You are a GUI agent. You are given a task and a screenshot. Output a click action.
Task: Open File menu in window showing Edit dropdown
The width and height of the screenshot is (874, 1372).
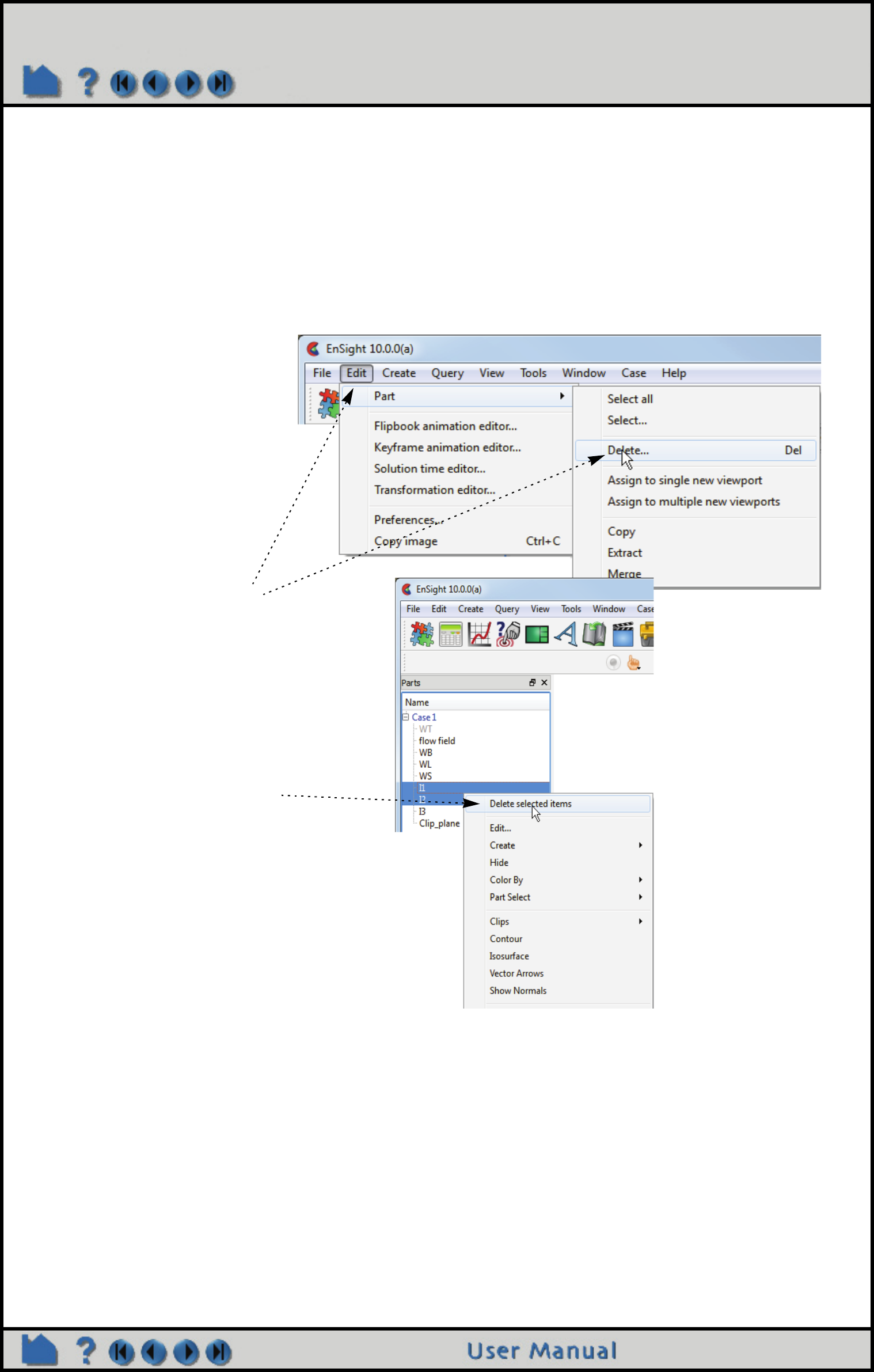pyautogui.click(x=322, y=373)
